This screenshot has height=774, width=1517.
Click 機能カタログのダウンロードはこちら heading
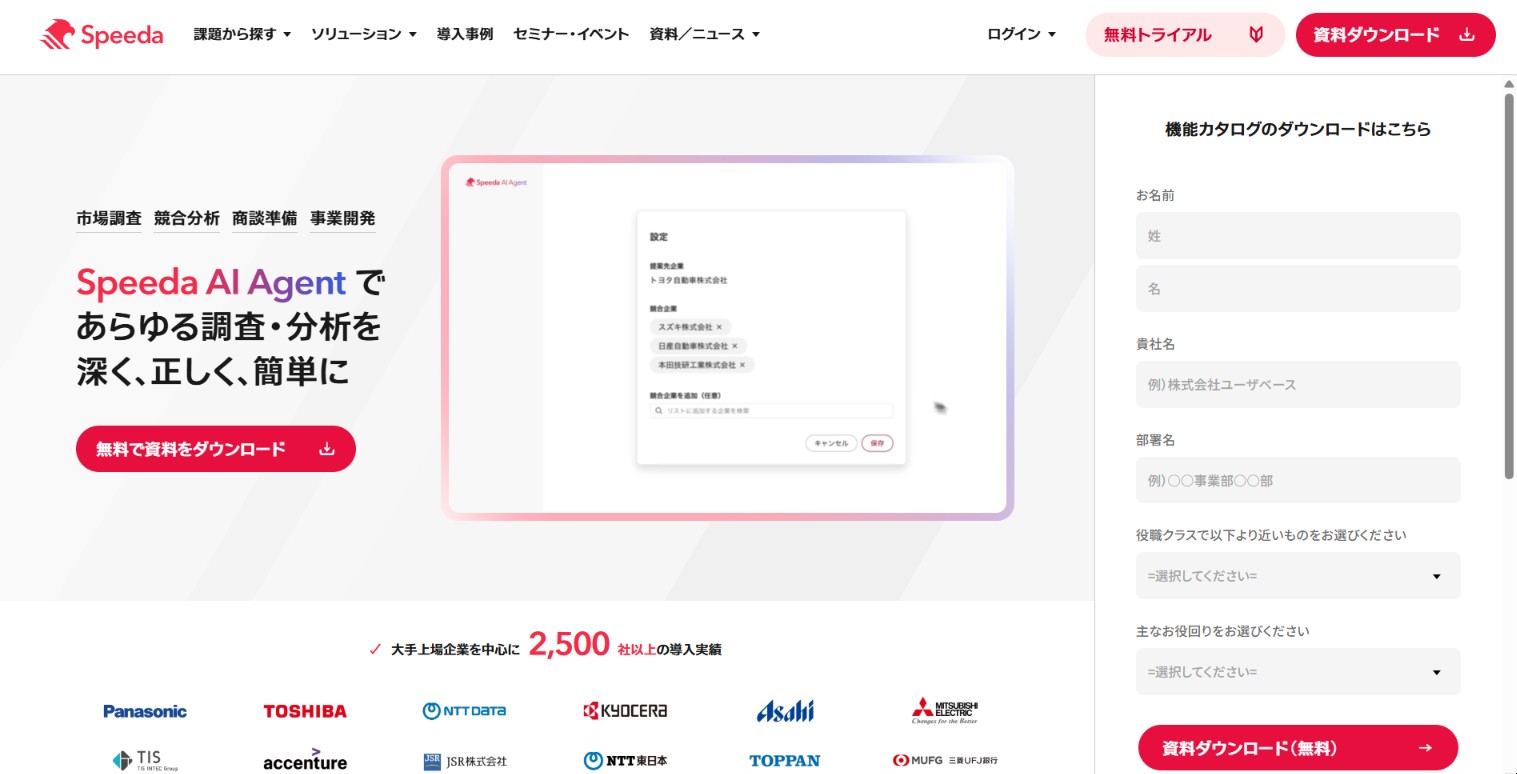tap(1298, 129)
